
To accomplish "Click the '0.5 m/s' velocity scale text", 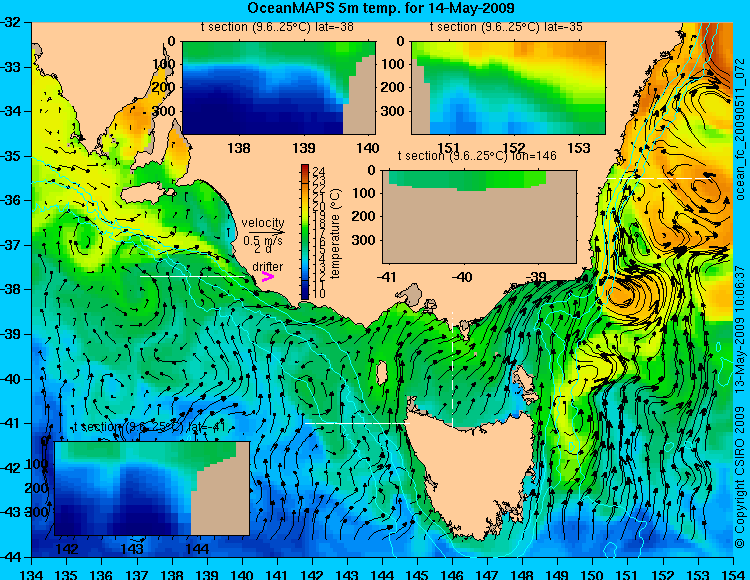I will pyautogui.click(x=263, y=241).
